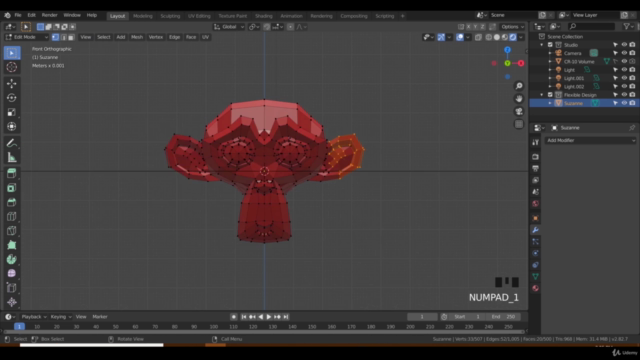Jump to the end frame
This screenshot has height=360, width=640.
coord(286,317)
